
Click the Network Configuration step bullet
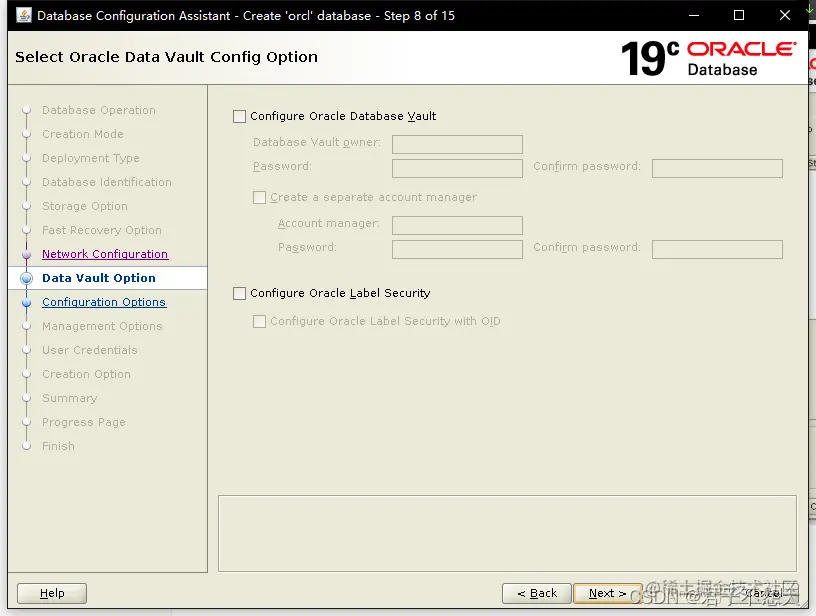point(27,254)
